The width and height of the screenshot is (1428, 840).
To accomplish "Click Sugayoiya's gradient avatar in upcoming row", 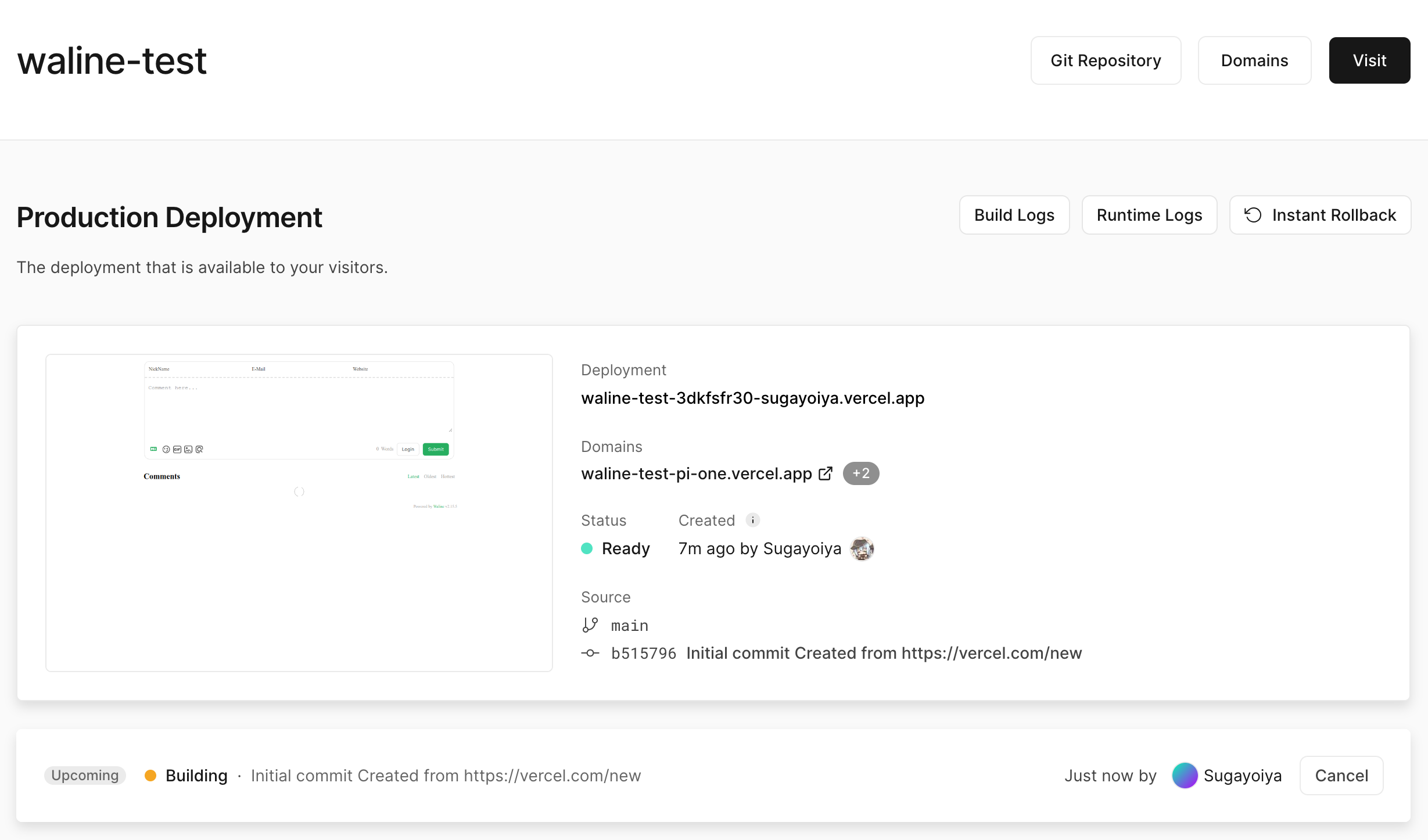I will click(x=1185, y=776).
